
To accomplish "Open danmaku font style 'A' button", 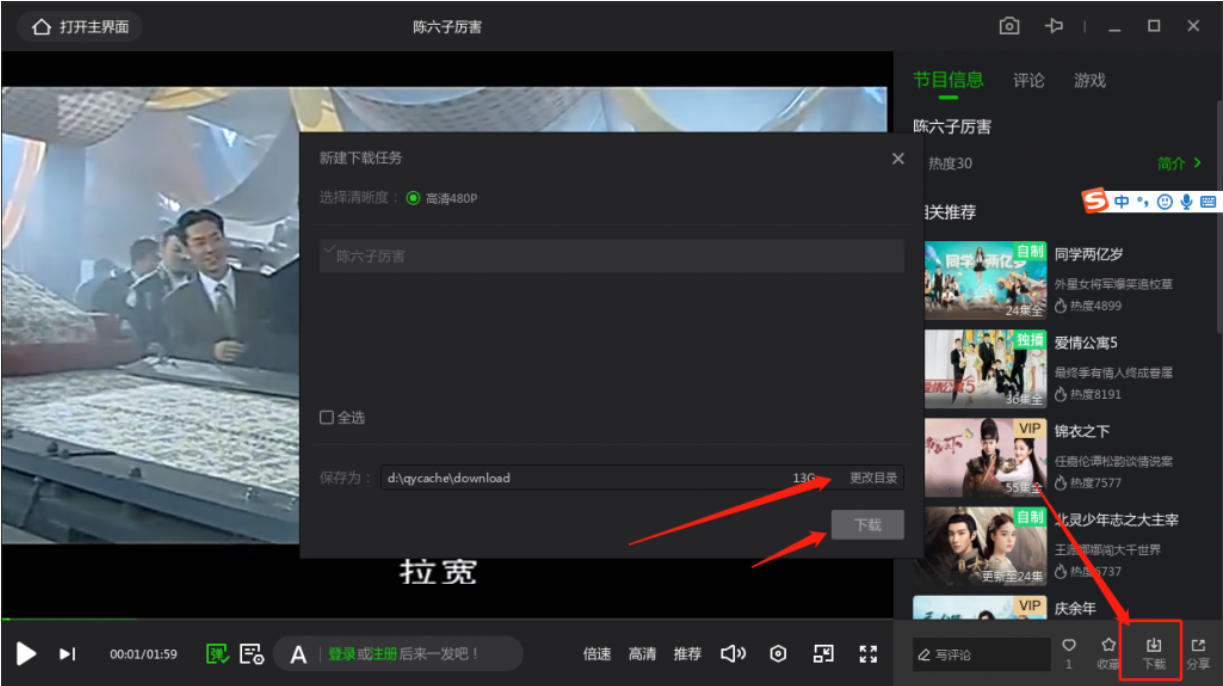I will [298, 655].
